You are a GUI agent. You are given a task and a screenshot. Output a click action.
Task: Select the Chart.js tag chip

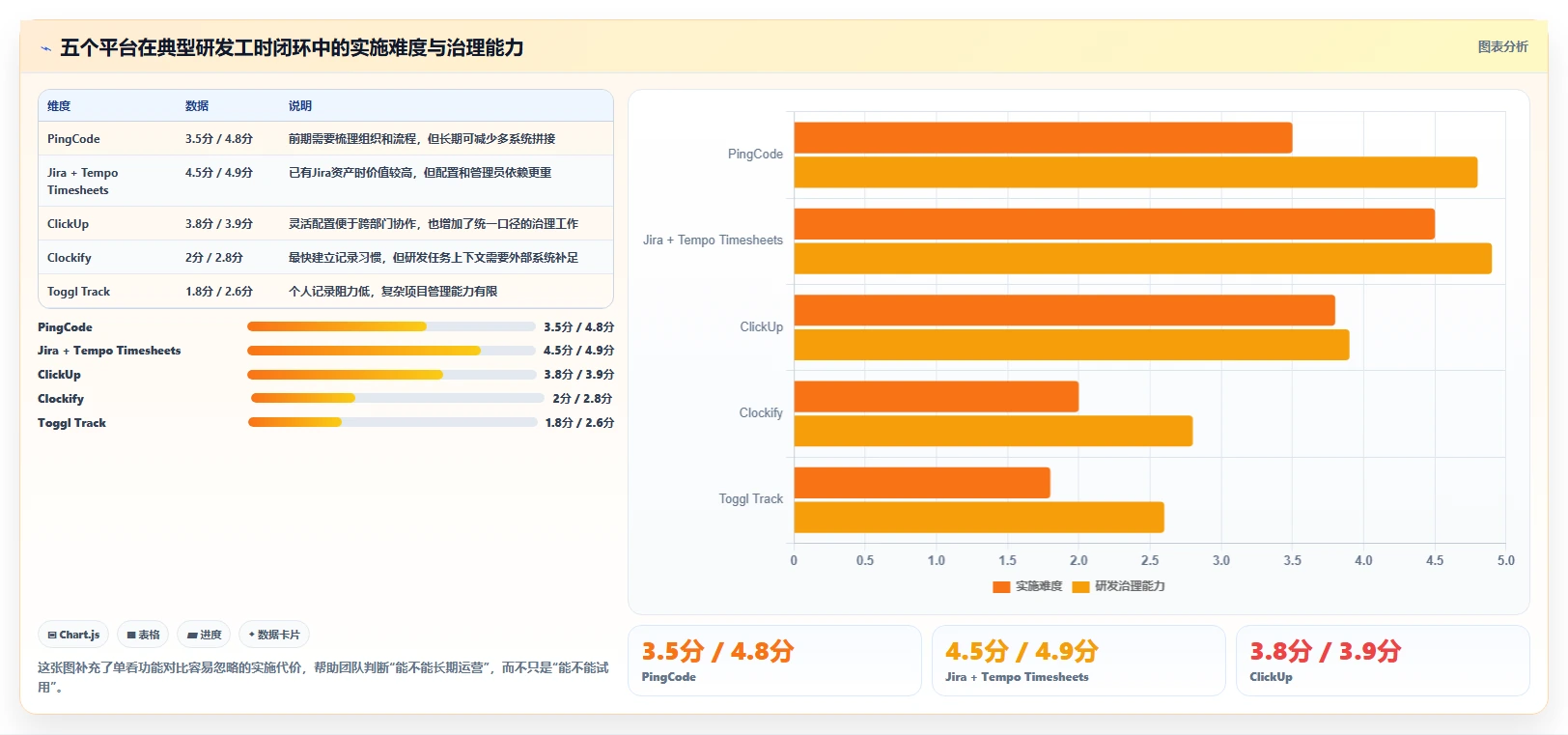(x=73, y=635)
